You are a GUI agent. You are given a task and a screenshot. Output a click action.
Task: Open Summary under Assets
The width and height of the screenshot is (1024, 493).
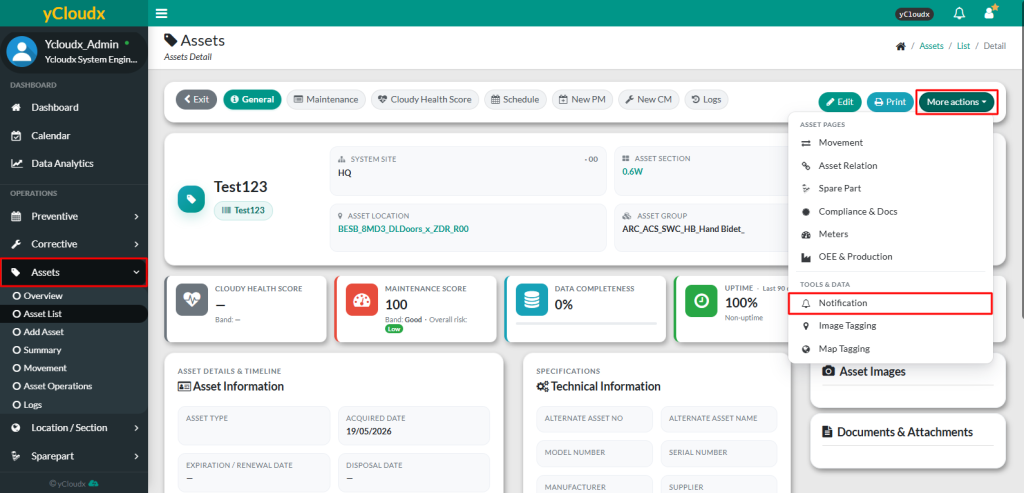[x=74, y=350]
